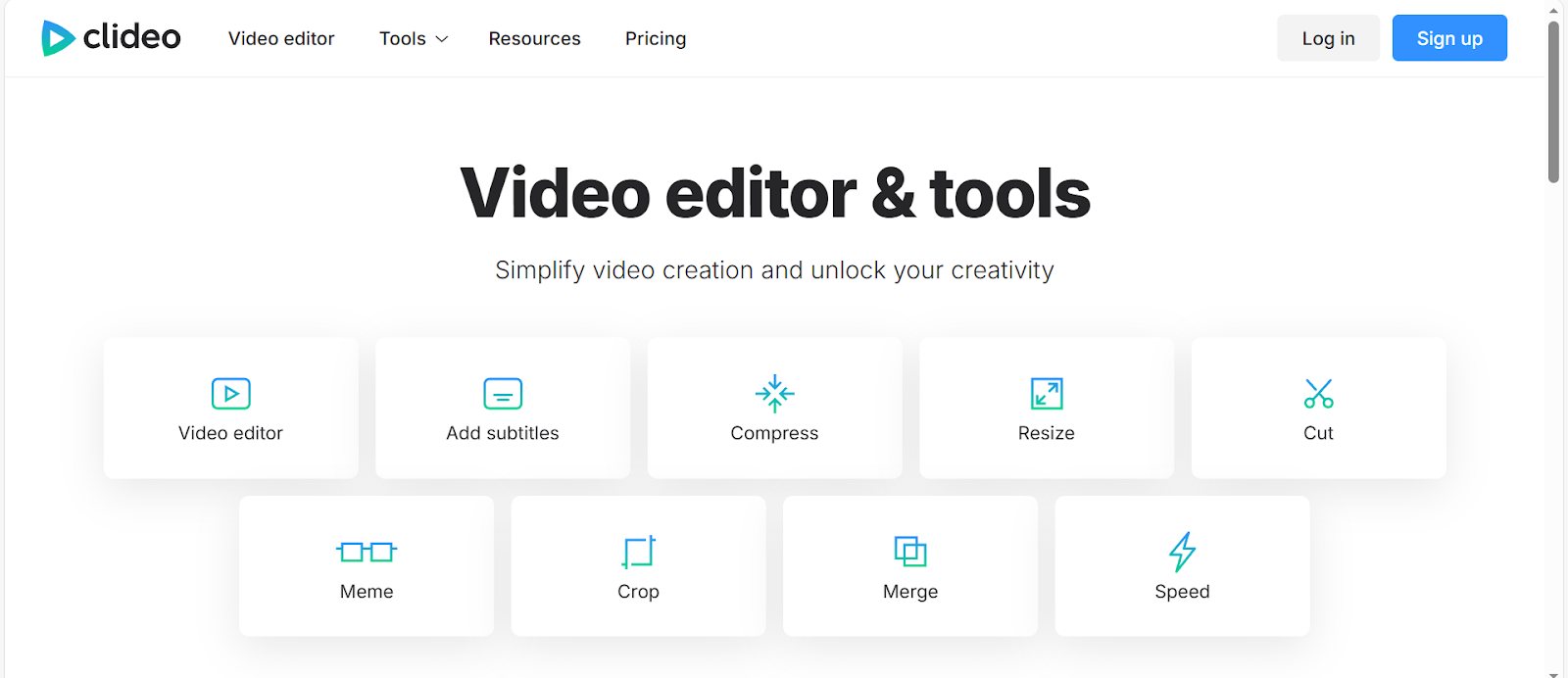This screenshot has height=678, width=1568.
Task: Click the Speed lightning bolt icon
Action: pos(1182,552)
